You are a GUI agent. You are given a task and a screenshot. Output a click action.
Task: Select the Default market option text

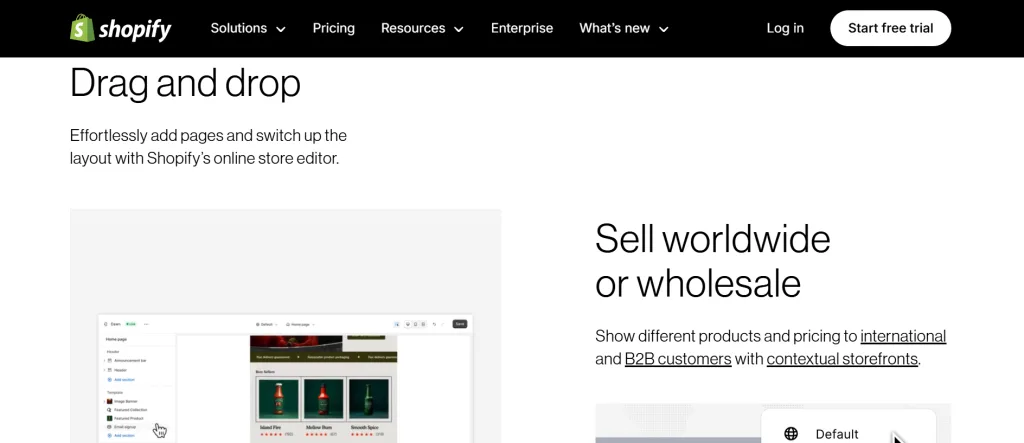pos(837,434)
